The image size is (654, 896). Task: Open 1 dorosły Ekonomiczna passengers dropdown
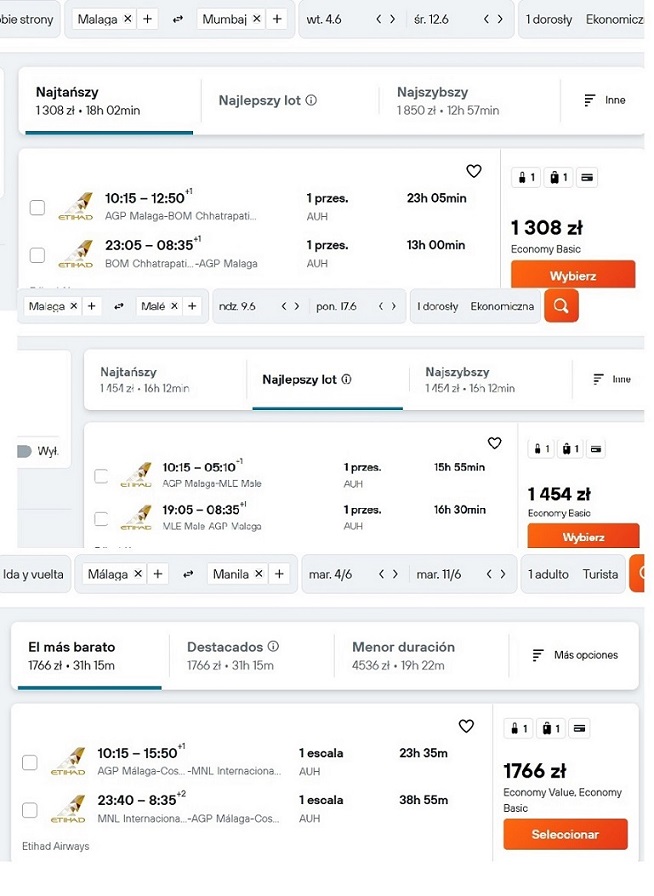pos(476,306)
